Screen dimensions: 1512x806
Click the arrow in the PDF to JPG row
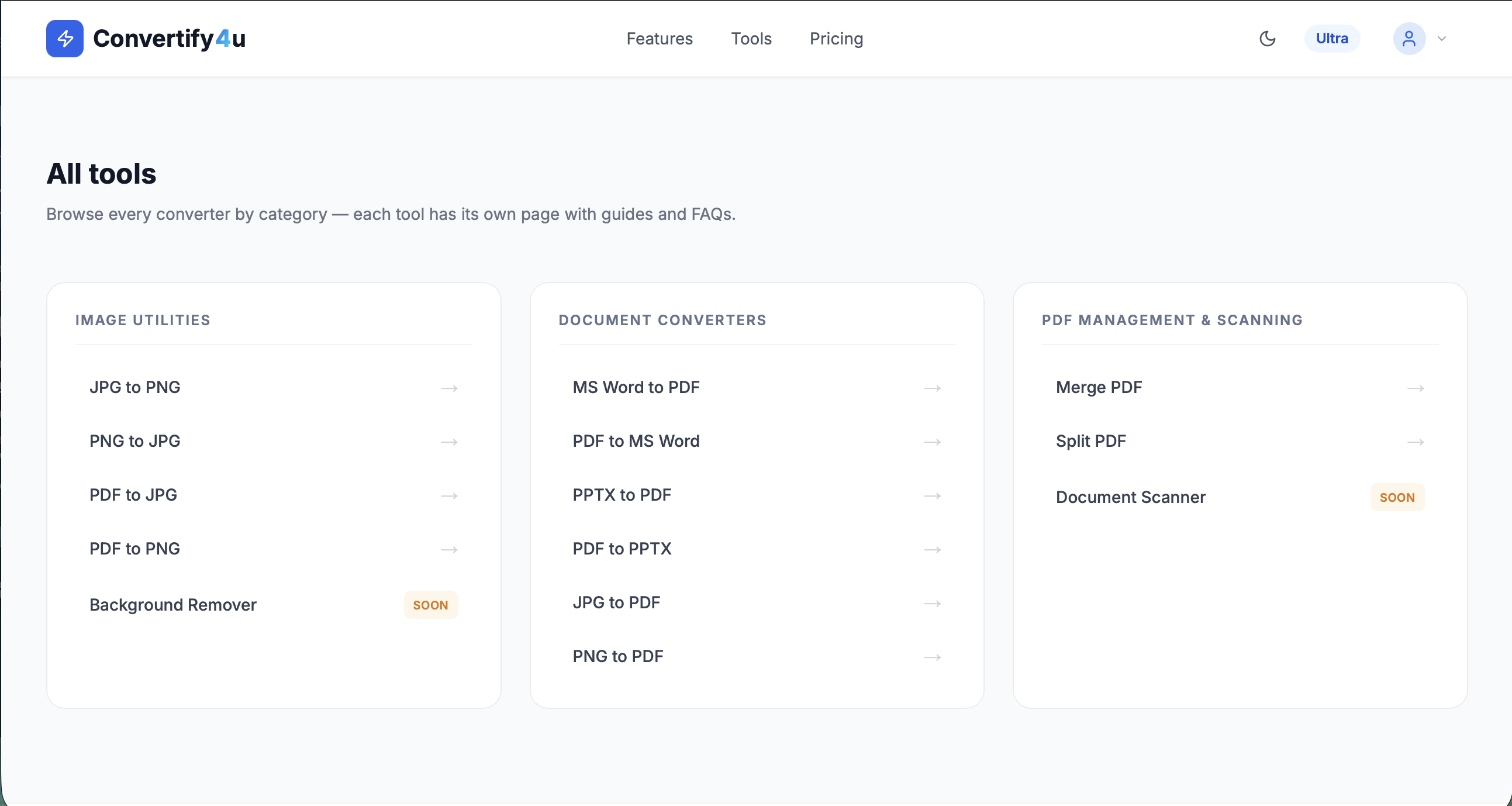449,496
